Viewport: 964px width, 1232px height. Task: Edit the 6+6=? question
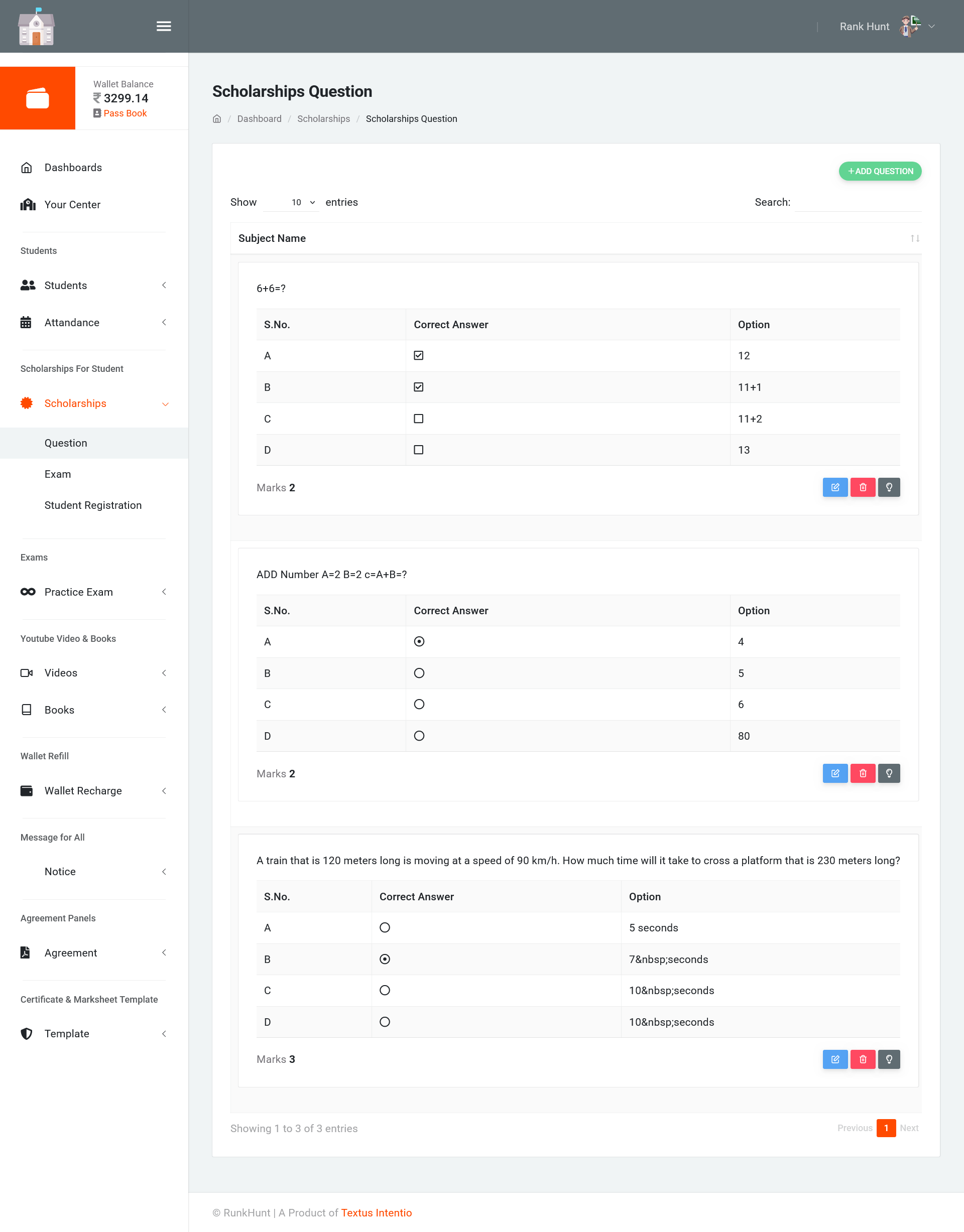835,487
